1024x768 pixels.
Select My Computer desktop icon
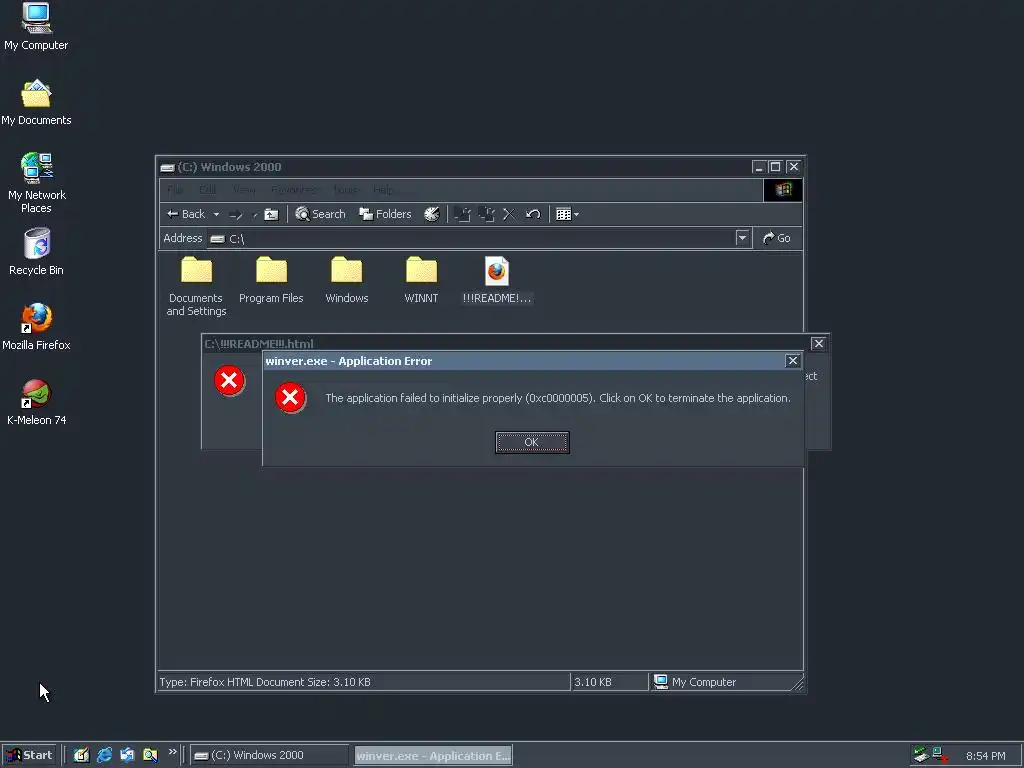[x=36, y=27]
